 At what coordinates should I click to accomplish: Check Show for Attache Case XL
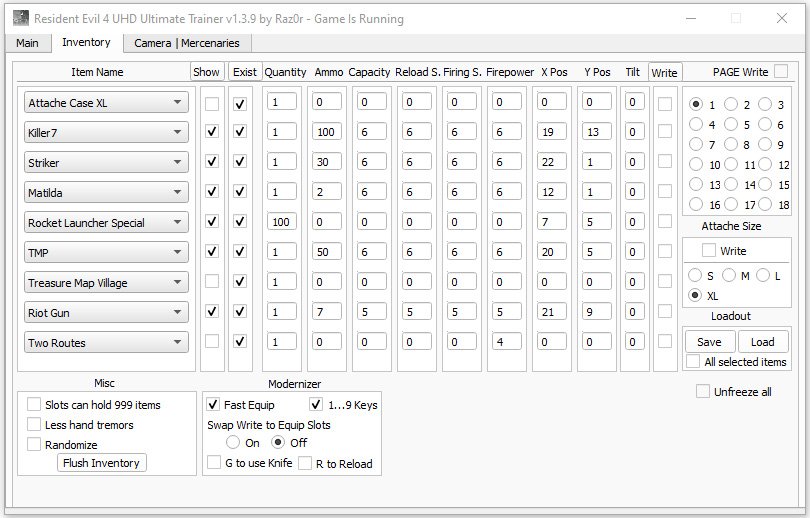tap(212, 104)
